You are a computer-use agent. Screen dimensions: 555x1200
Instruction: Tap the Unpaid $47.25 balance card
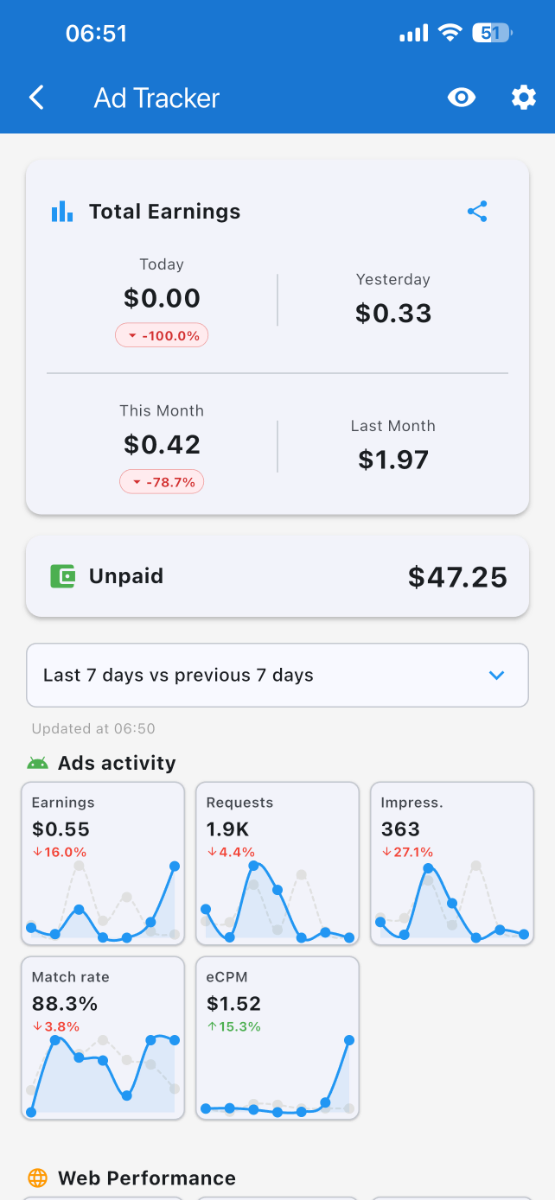(x=277, y=576)
